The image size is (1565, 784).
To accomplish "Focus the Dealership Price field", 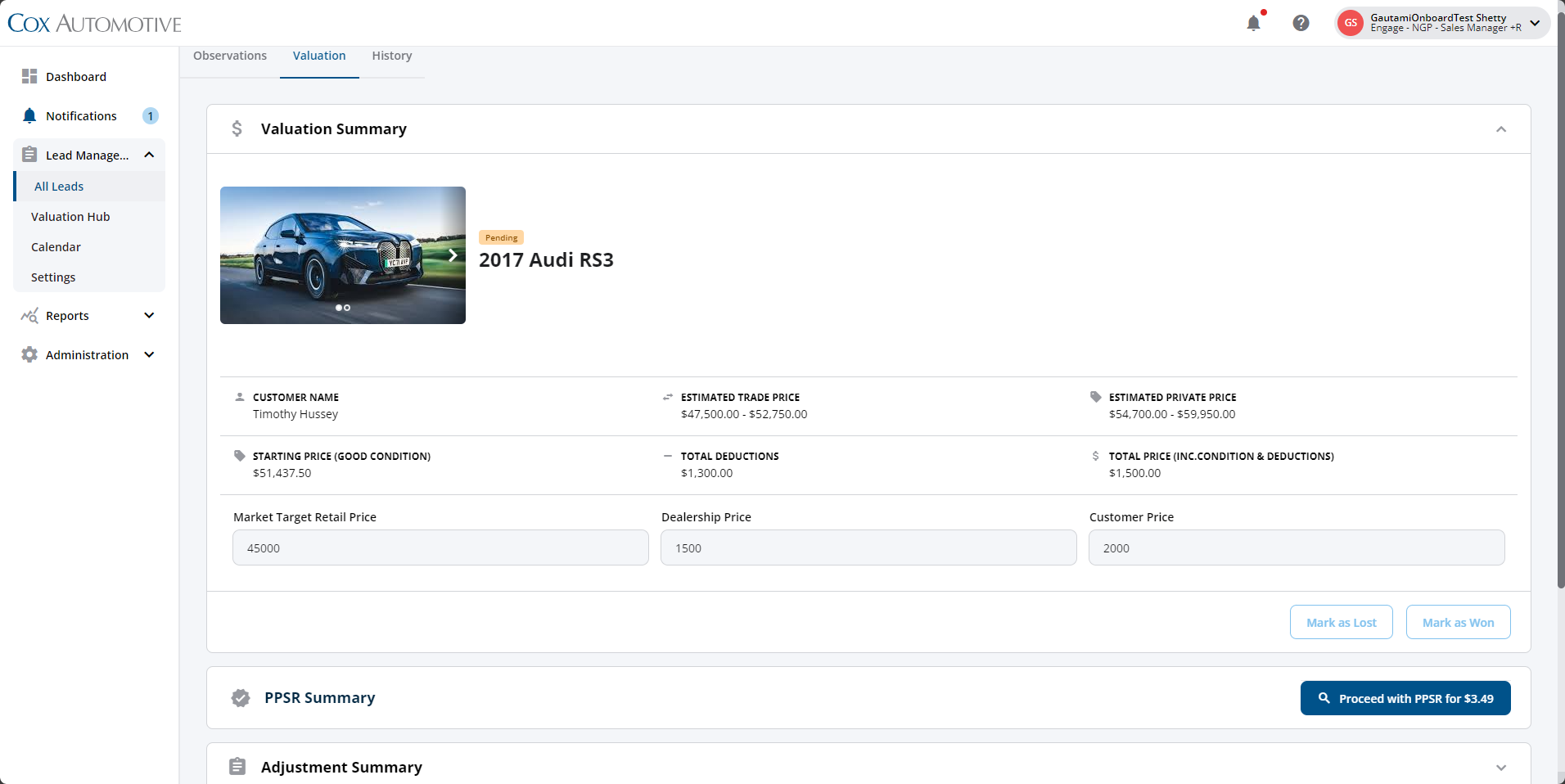I will point(868,547).
